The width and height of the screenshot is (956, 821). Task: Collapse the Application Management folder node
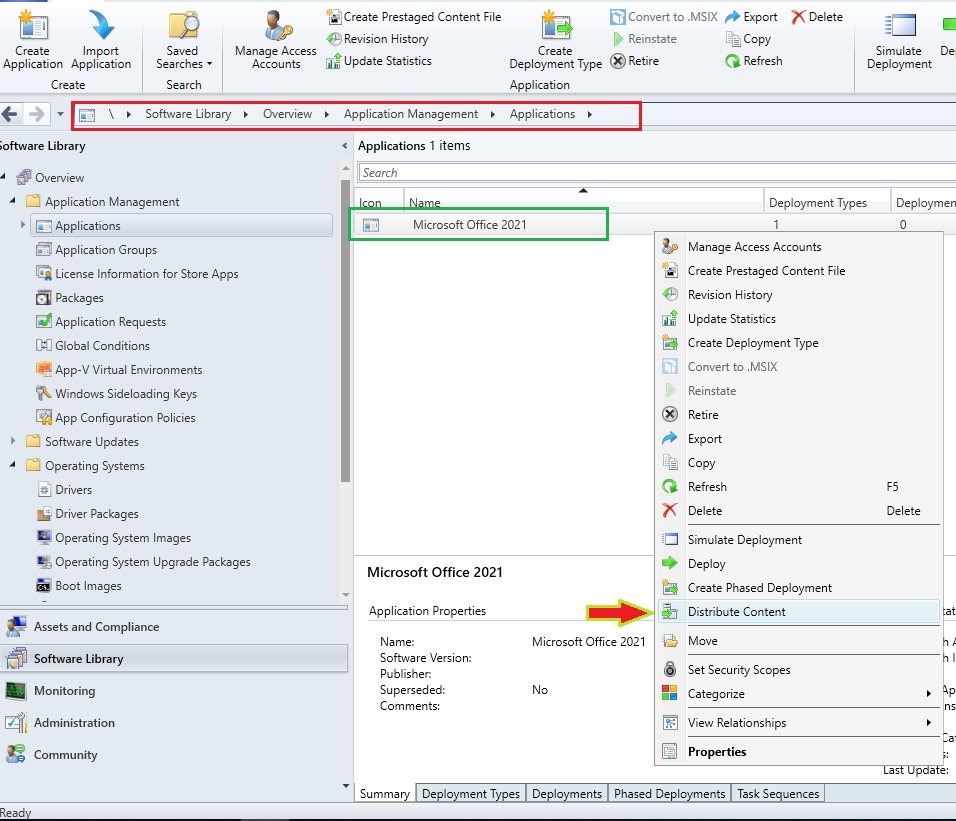(13, 201)
